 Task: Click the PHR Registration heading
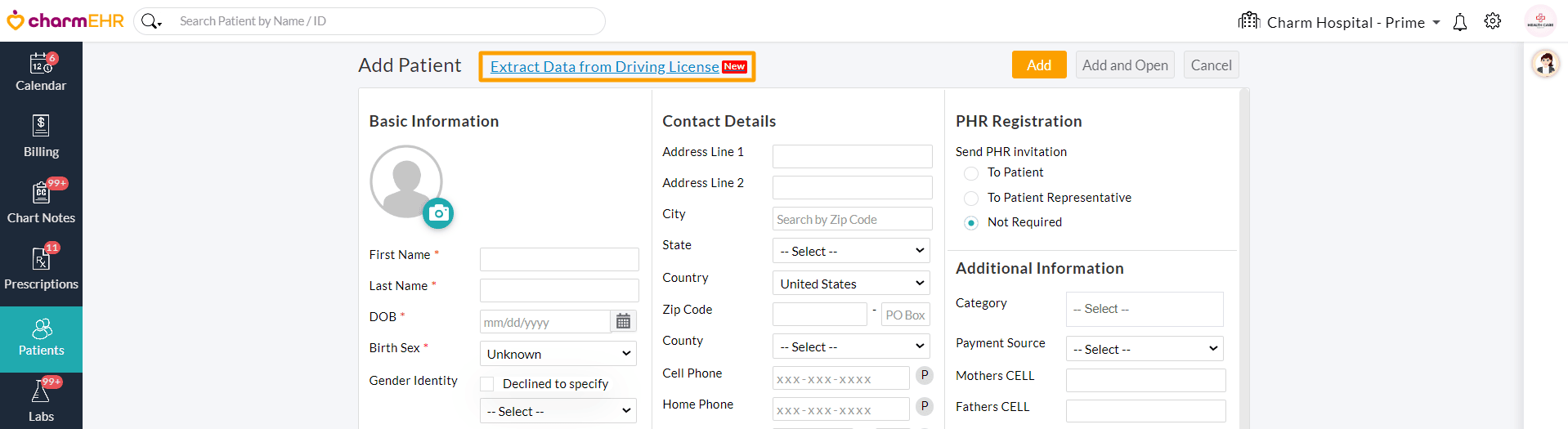(x=1019, y=121)
